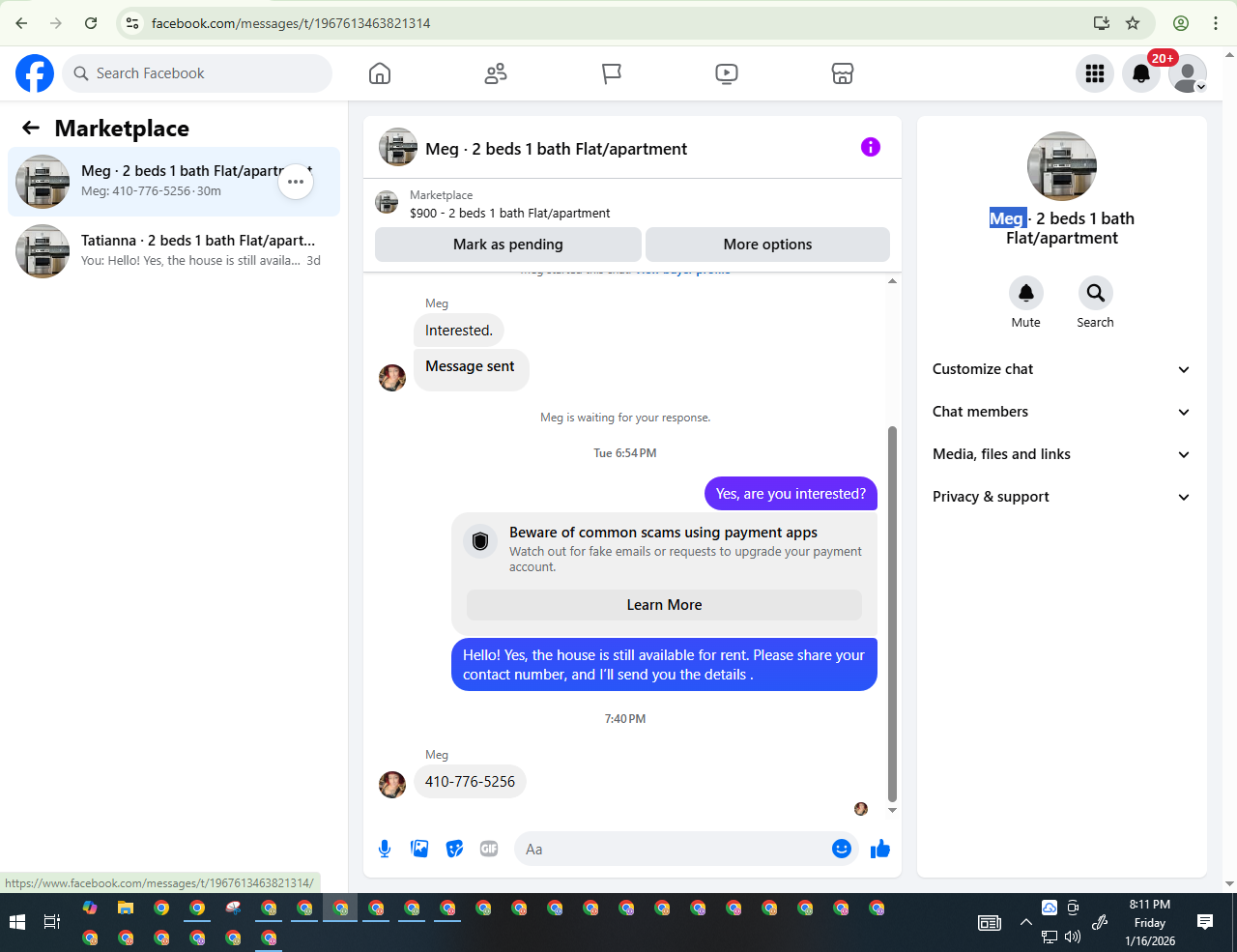Go to the Home feed icon

point(380,73)
